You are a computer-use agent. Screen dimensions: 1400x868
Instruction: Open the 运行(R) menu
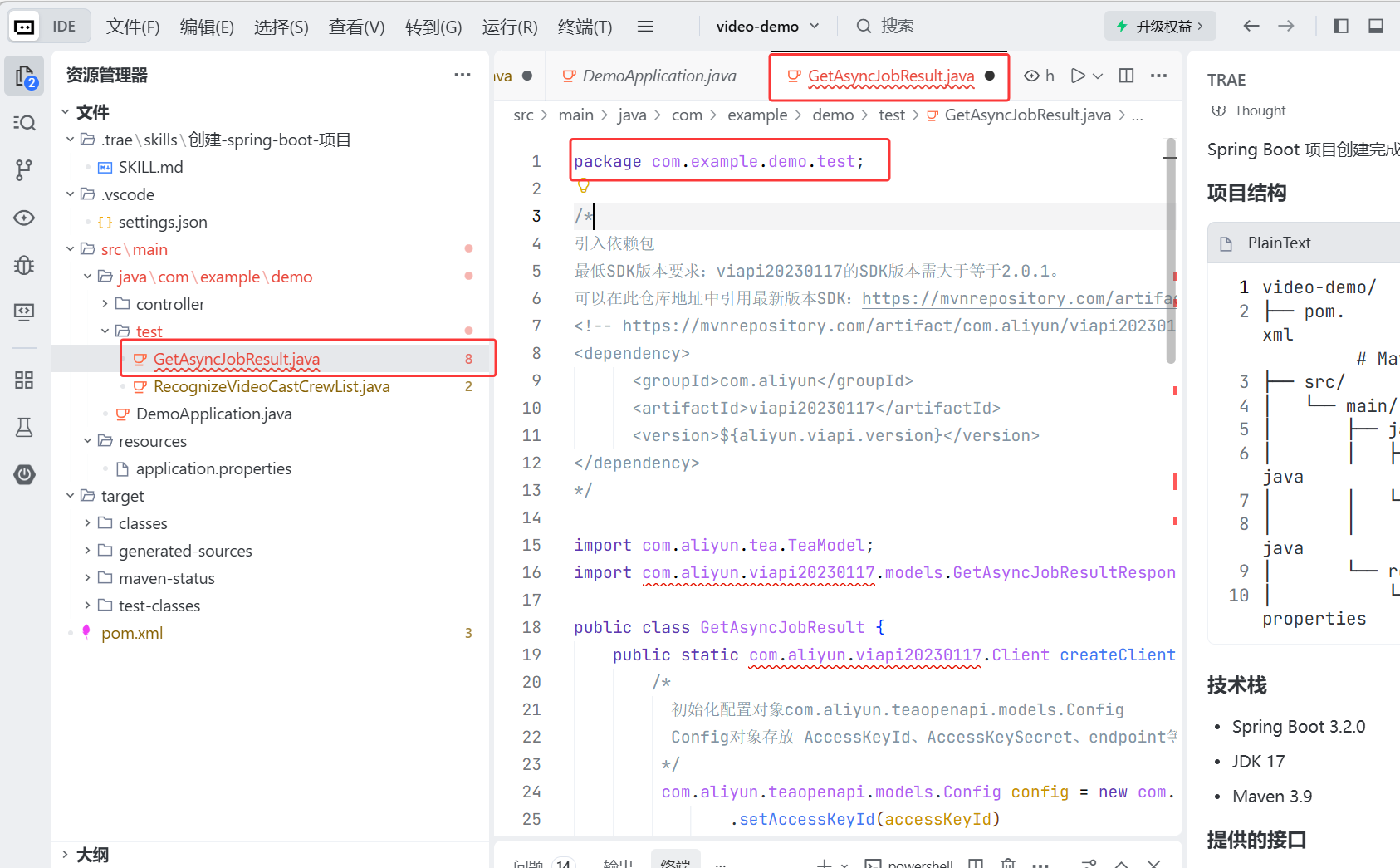click(x=510, y=27)
